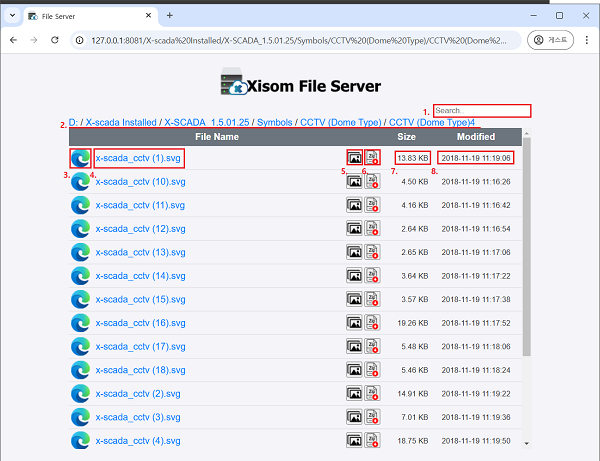Preview image for x-scada_cctv (1).svg

[354, 158]
